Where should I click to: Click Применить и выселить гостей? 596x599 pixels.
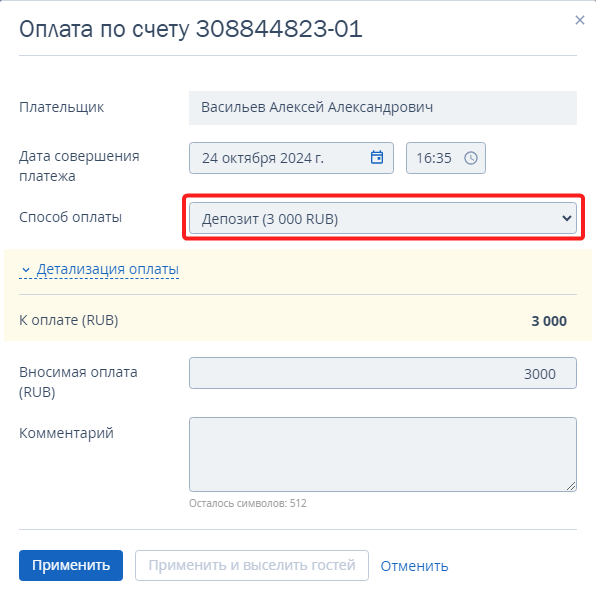coord(252,565)
